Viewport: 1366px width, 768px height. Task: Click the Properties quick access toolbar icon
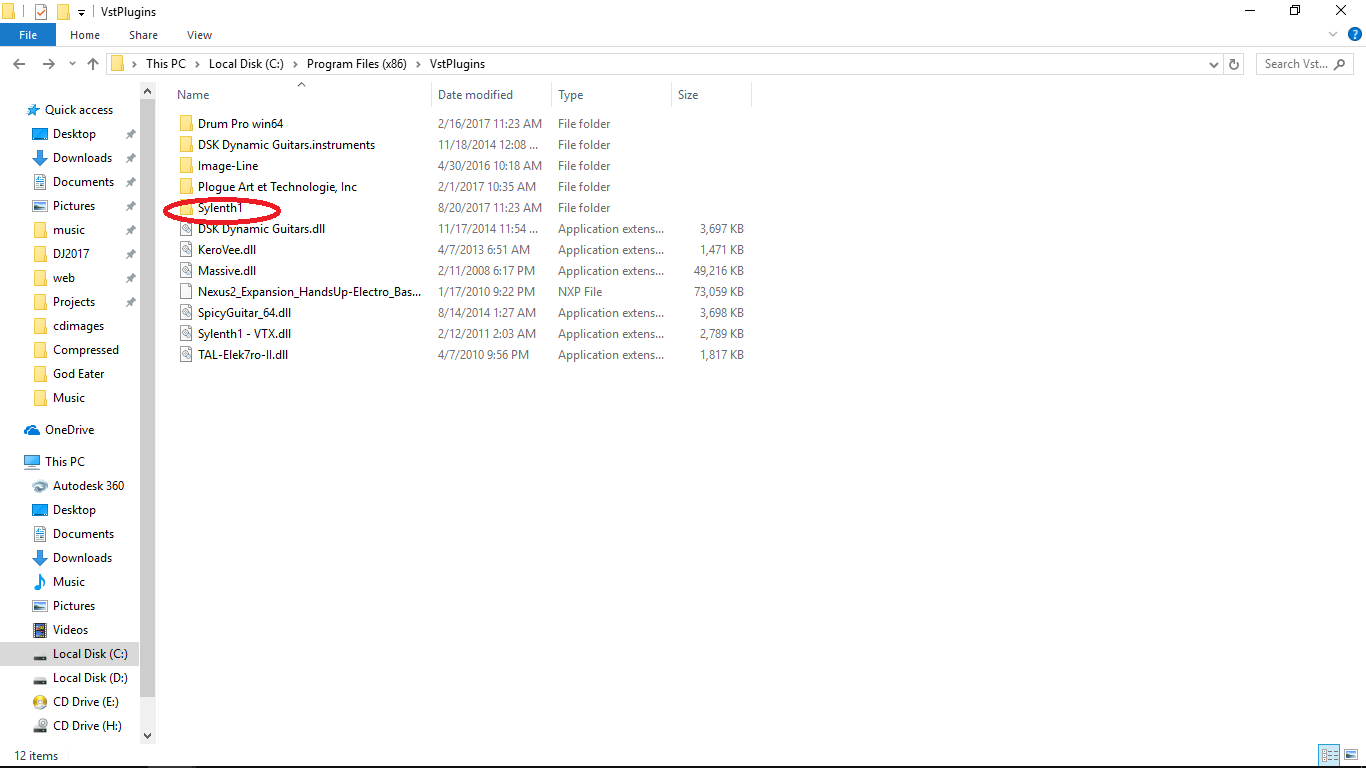pyautogui.click(x=41, y=11)
